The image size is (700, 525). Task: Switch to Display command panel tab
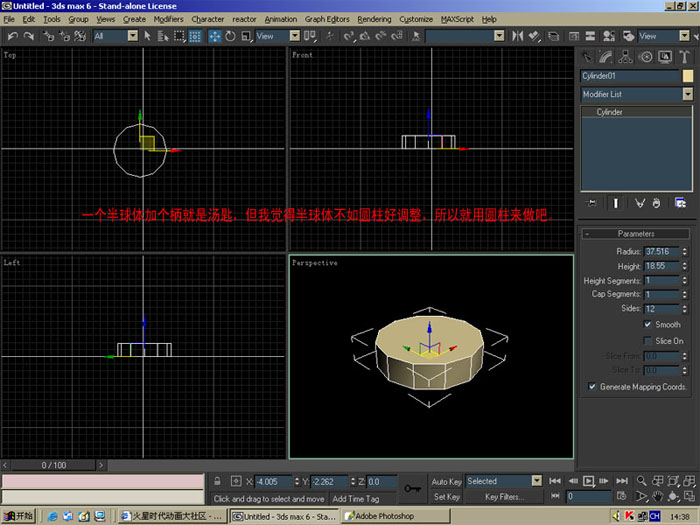click(665, 57)
